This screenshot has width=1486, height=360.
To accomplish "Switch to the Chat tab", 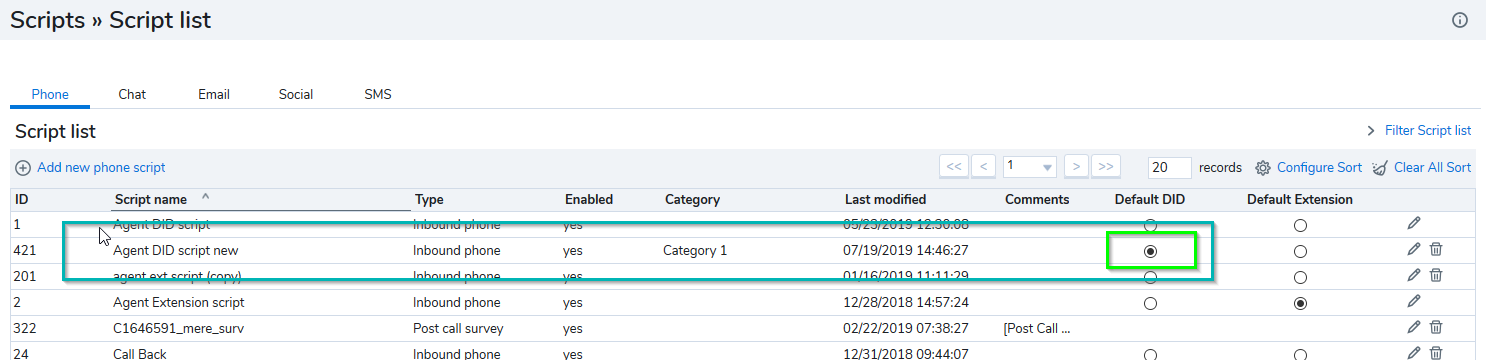I will coord(132,94).
